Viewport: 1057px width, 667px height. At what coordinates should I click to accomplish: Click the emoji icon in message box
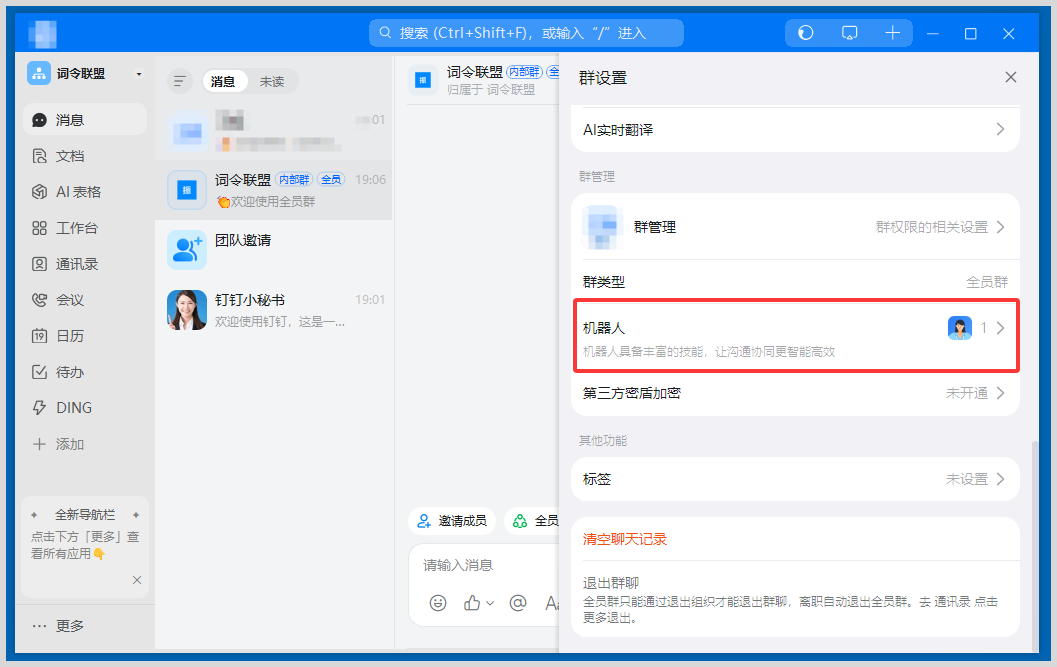click(438, 603)
